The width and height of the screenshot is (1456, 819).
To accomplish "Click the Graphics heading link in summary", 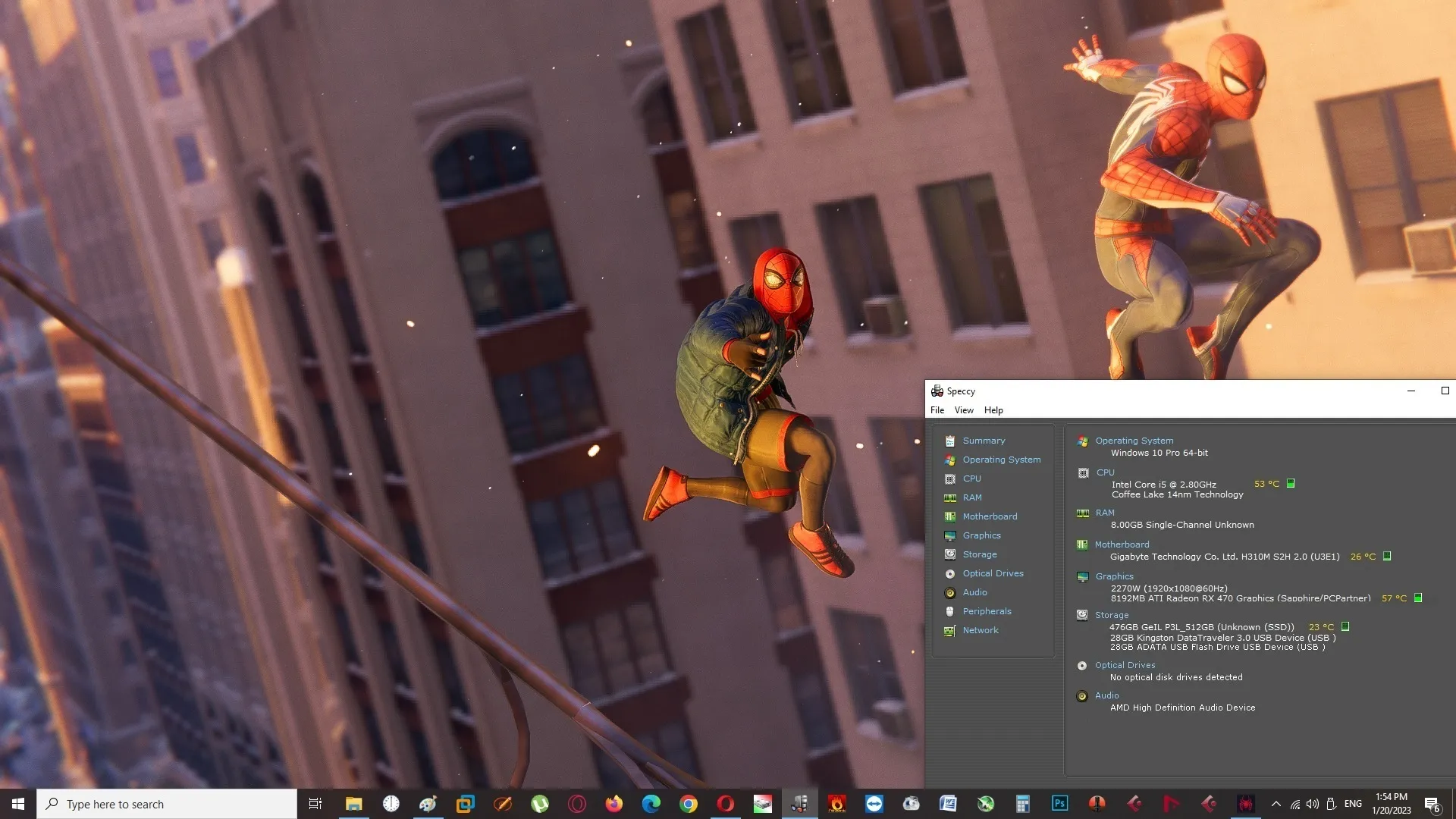I will (x=1114, y=576).
